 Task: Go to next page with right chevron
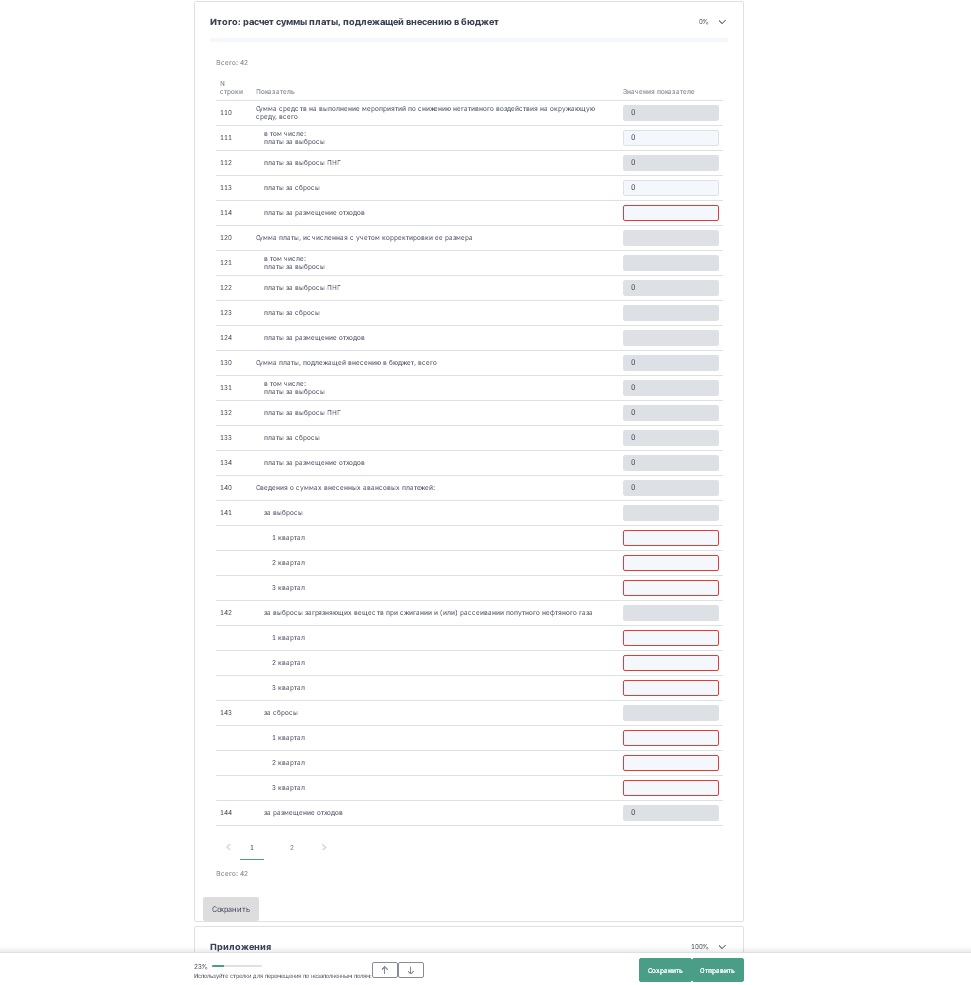tap(324, 848)
